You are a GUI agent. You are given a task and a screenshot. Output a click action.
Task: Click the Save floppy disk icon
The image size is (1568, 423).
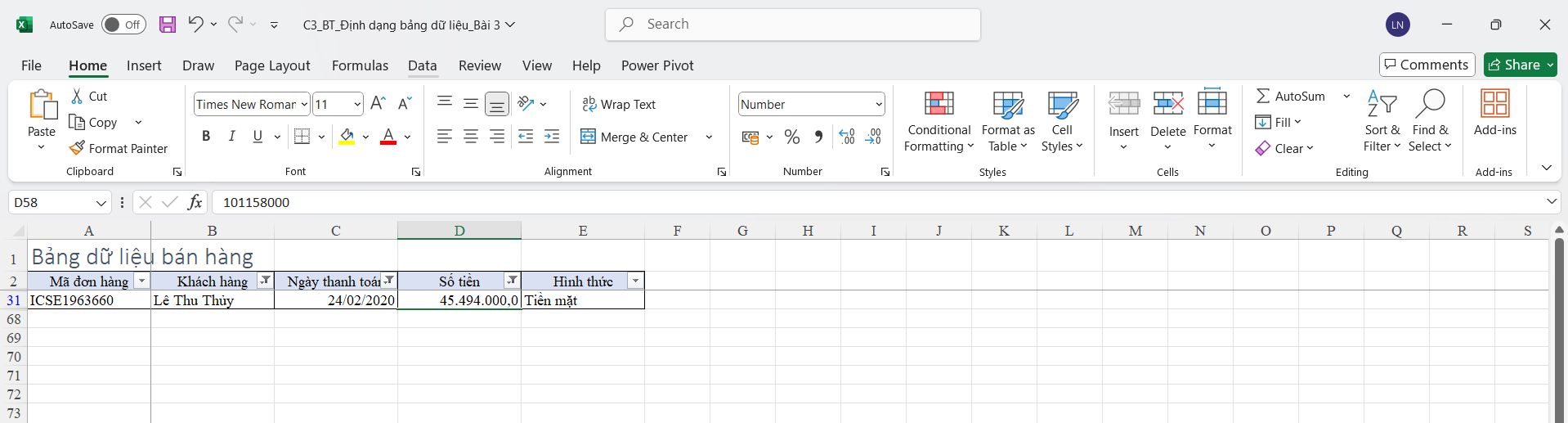click(x=168, y=25)
